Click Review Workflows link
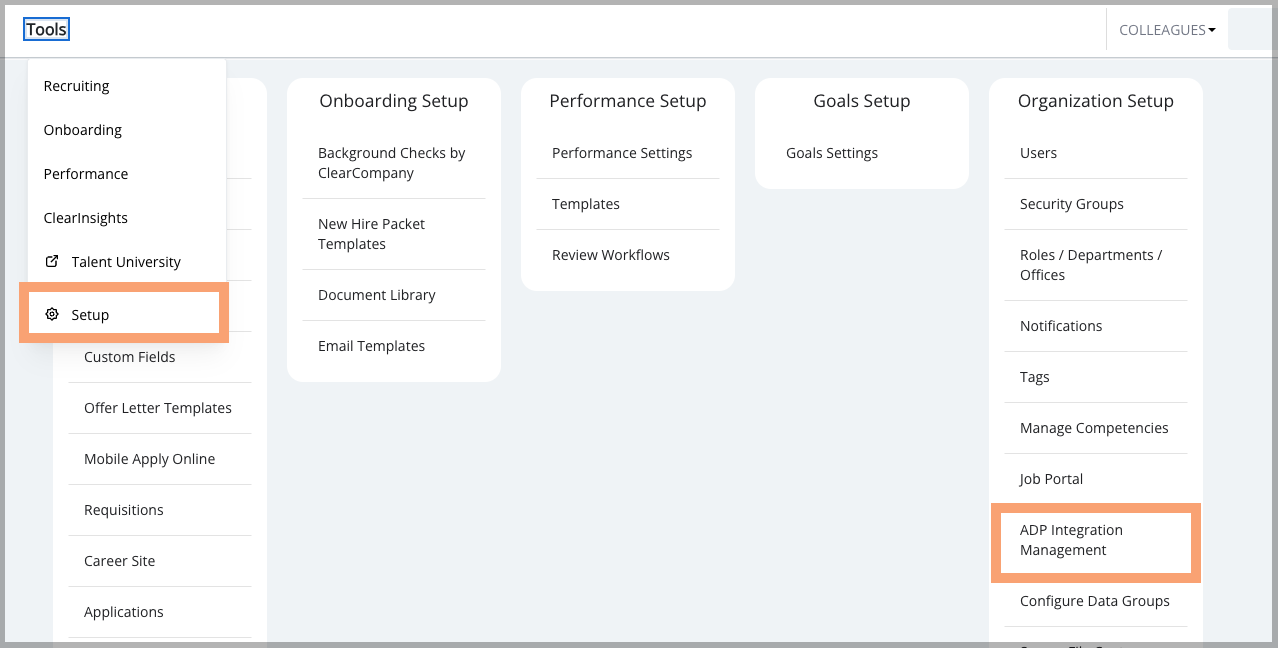The width and height of the screenshot is (1278, 648). point(611,255)
